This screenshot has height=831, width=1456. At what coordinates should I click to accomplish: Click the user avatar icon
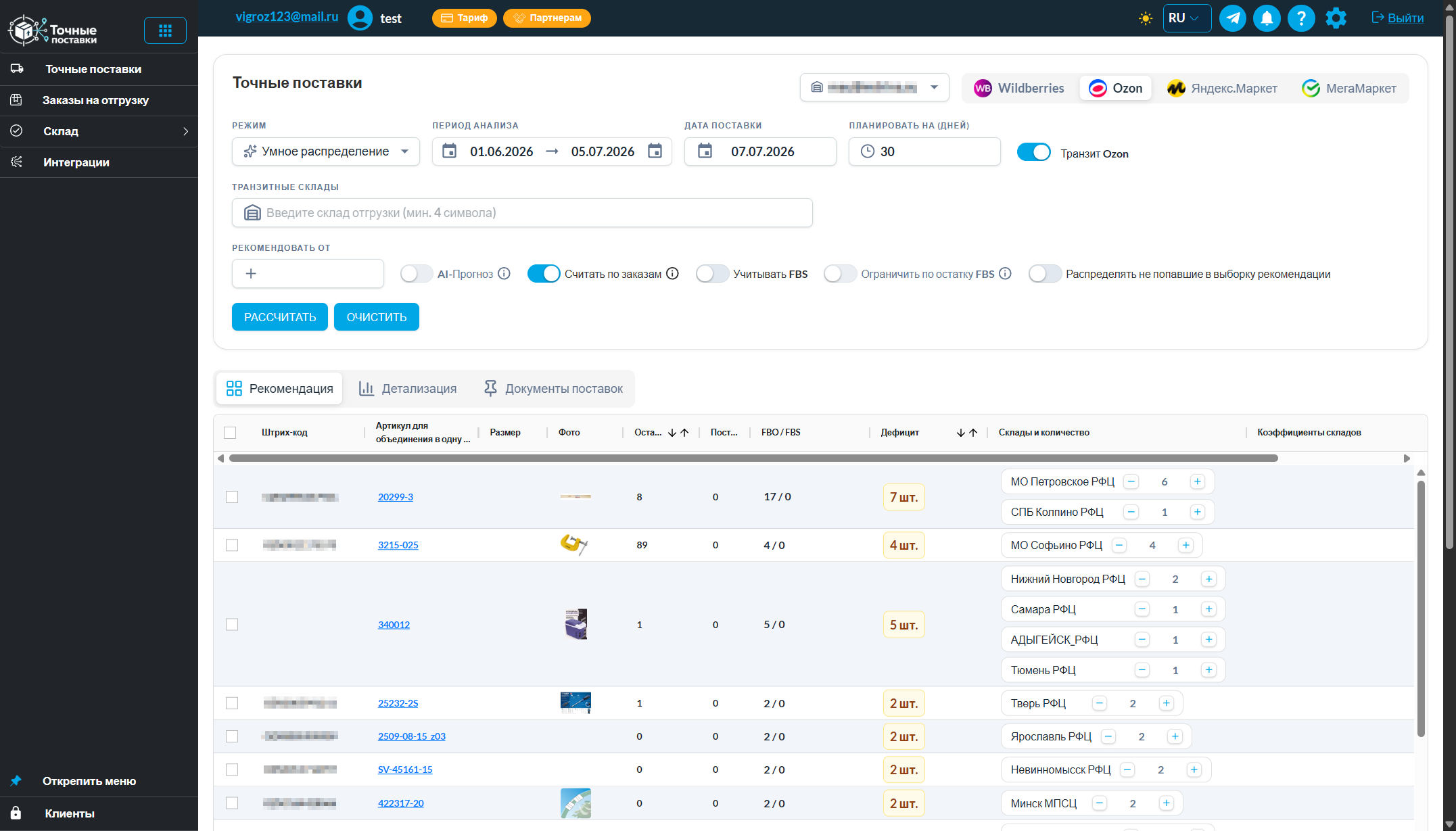point(360,18)
